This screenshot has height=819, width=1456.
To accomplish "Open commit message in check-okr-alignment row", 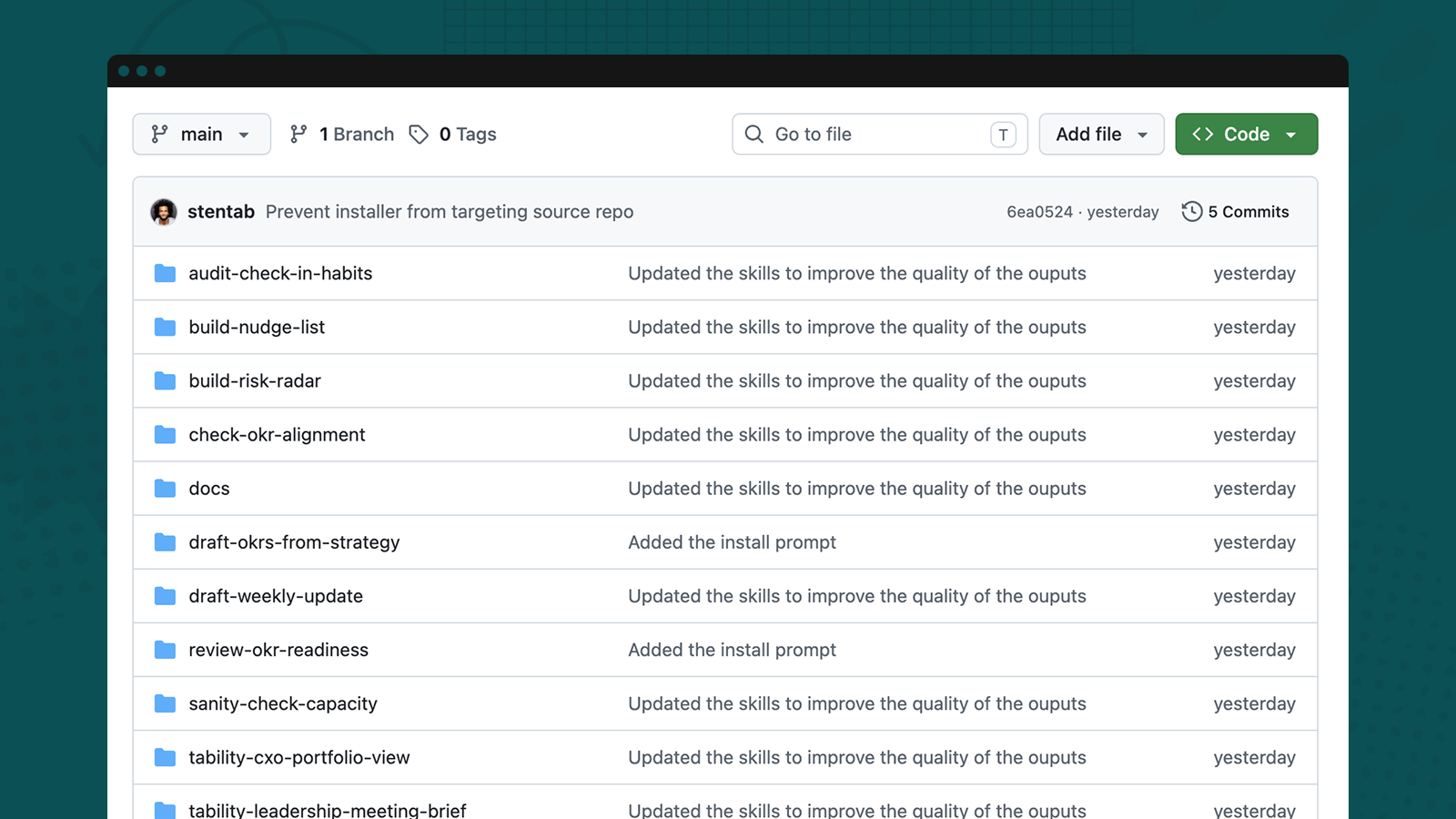I will tap(857, 434).
